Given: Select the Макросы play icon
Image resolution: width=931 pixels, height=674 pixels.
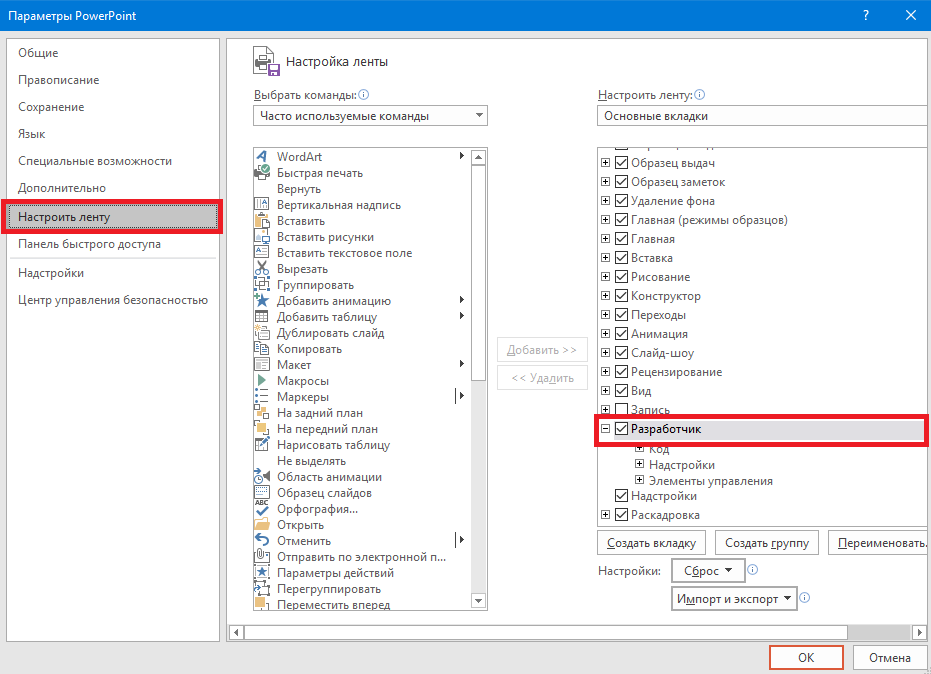Looking at the screenshot, I should [x=262, y=381].
